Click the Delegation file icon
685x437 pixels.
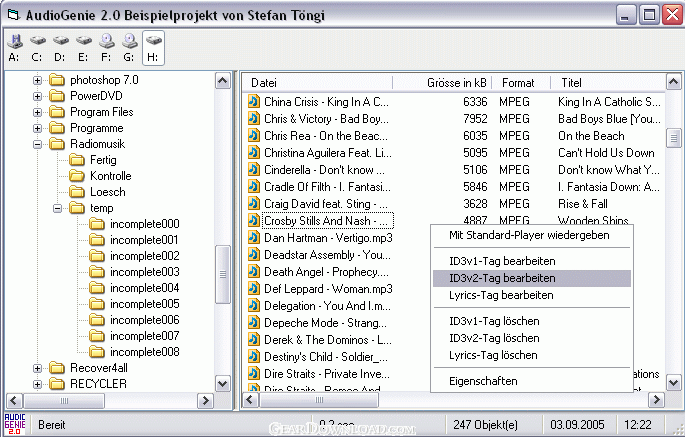coord(253,306)
